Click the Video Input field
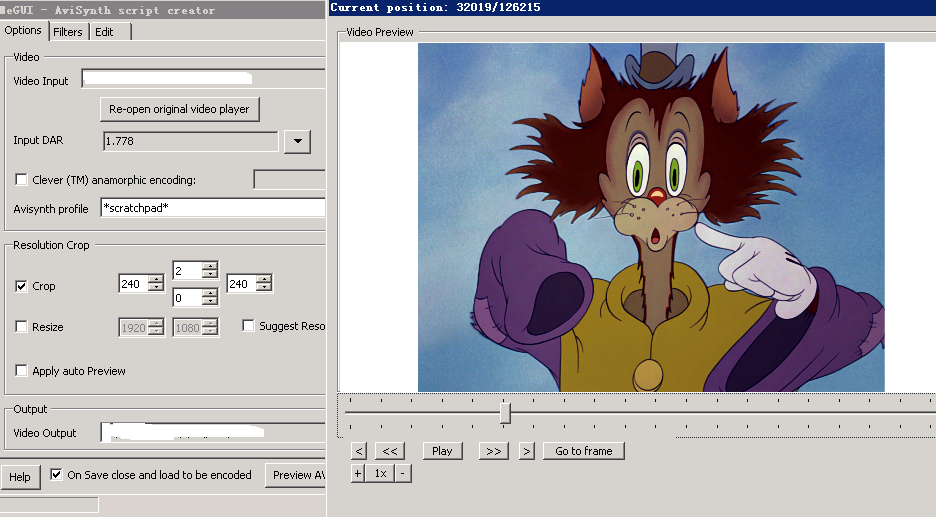936x517 pixels. (x=204, y=79)
